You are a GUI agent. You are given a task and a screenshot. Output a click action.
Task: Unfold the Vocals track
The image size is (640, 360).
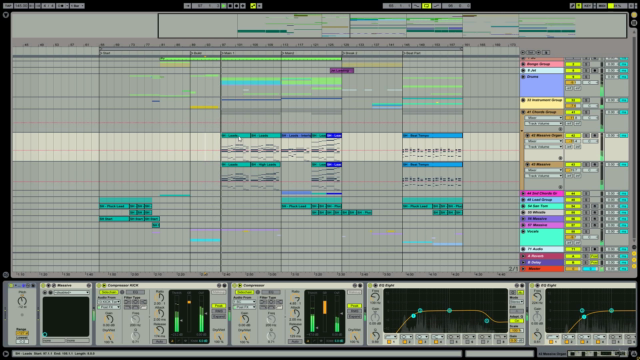pos(523,231)
